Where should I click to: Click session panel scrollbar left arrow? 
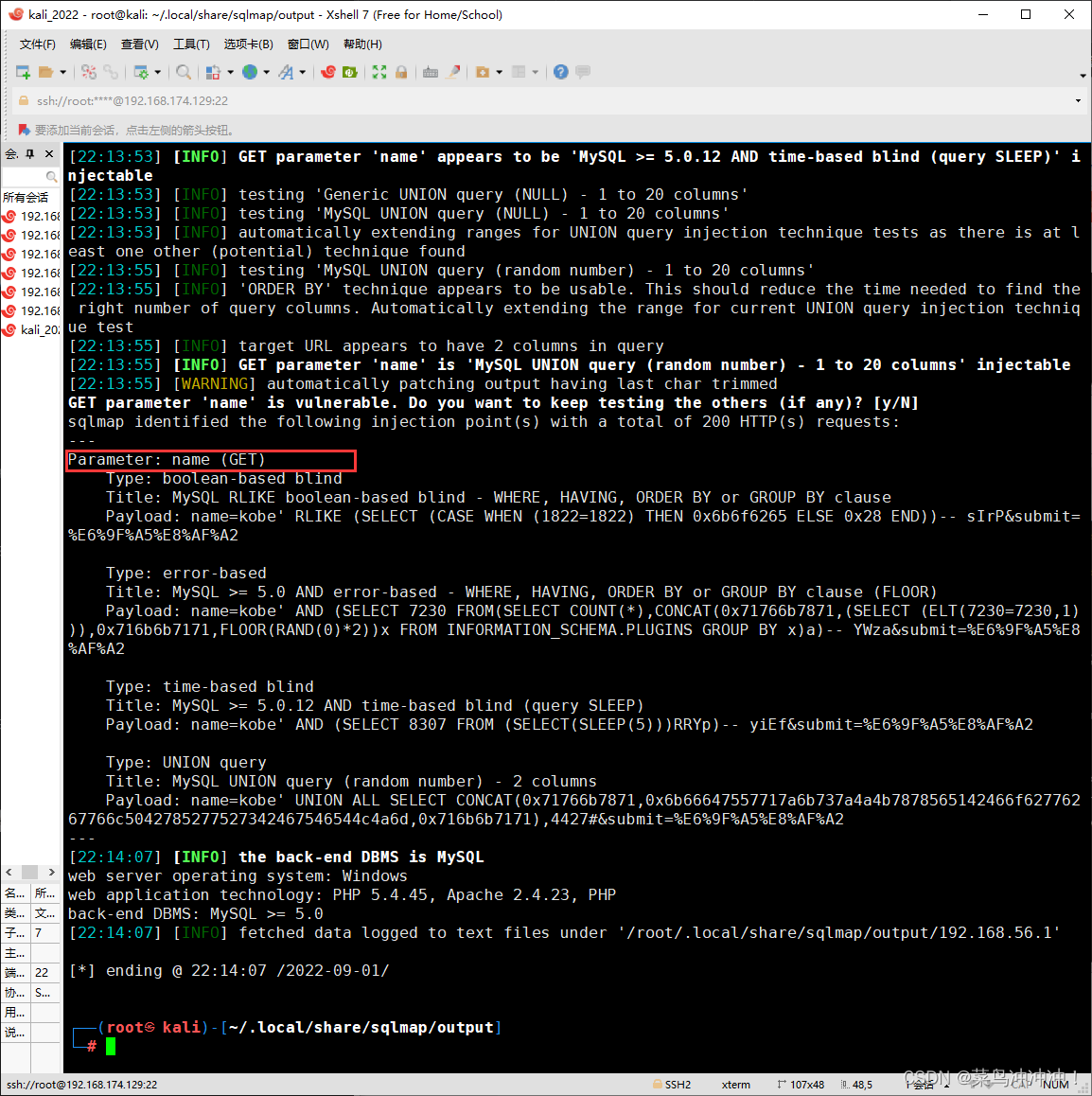coord(9,873)
